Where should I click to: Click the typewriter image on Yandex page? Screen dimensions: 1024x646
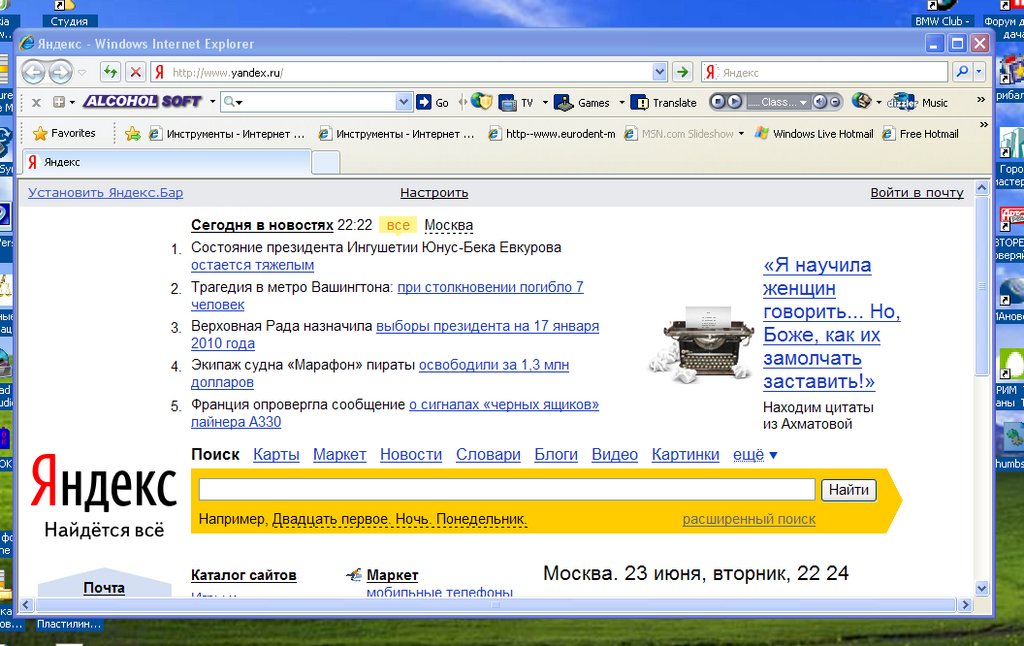(x=700, y=343)
